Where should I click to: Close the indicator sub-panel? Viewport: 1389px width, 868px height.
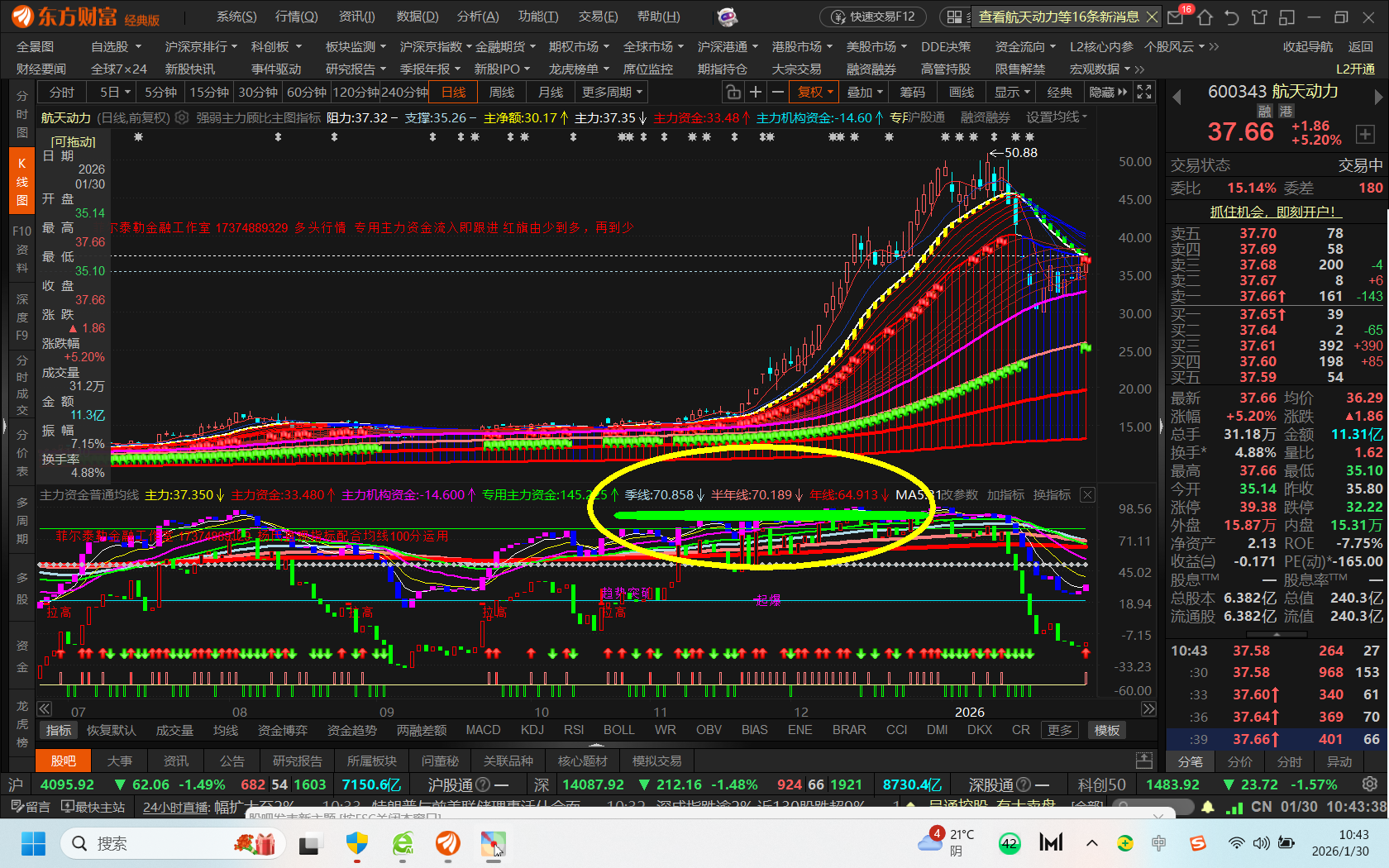(1087, 495)
